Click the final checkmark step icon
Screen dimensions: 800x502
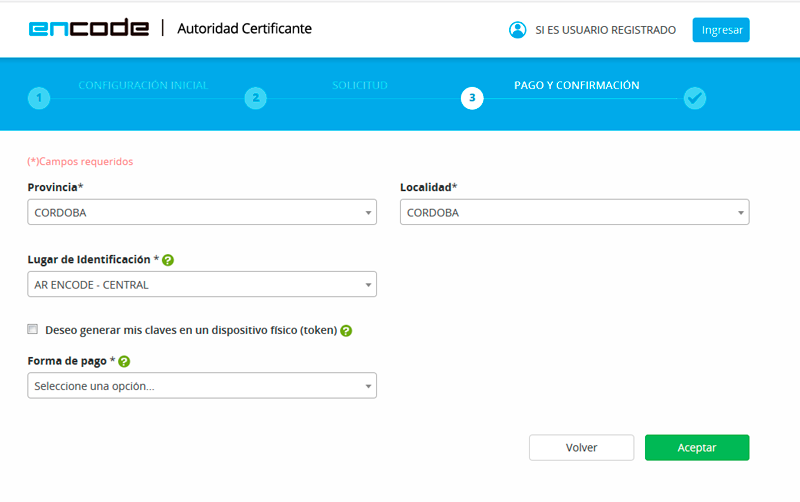pos(695,98)
